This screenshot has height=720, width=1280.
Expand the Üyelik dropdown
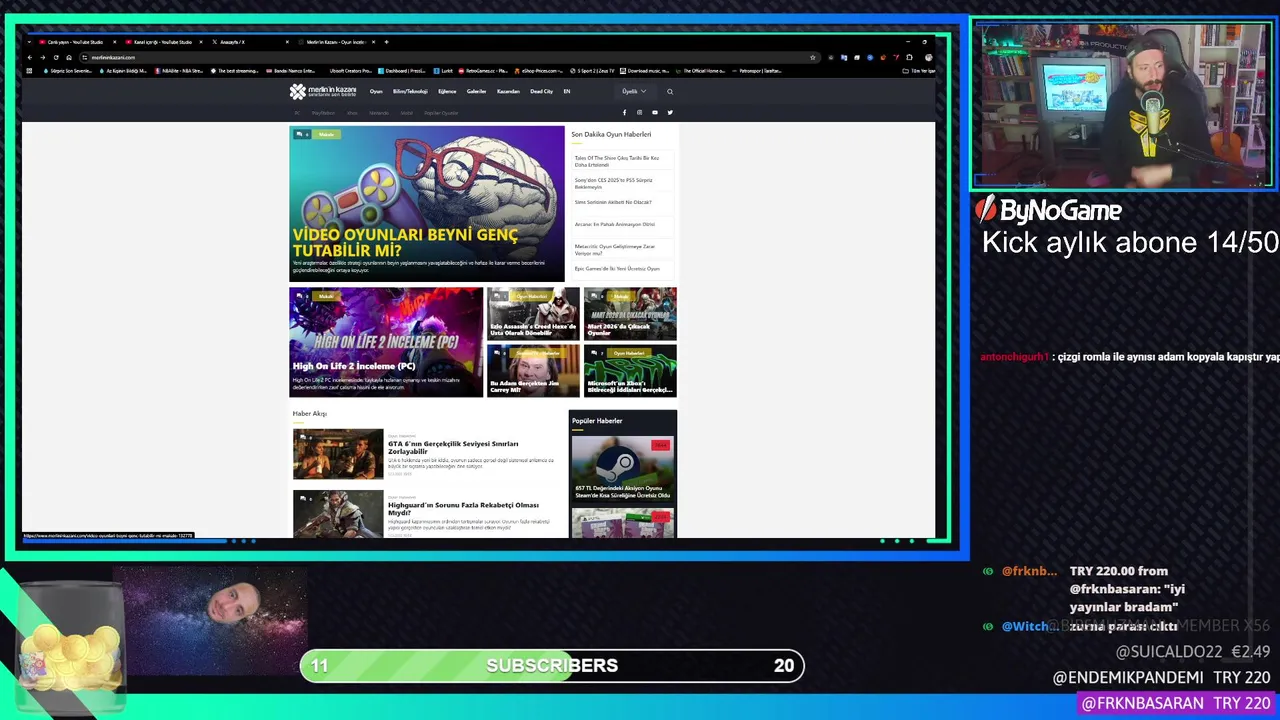pos(634,91)
